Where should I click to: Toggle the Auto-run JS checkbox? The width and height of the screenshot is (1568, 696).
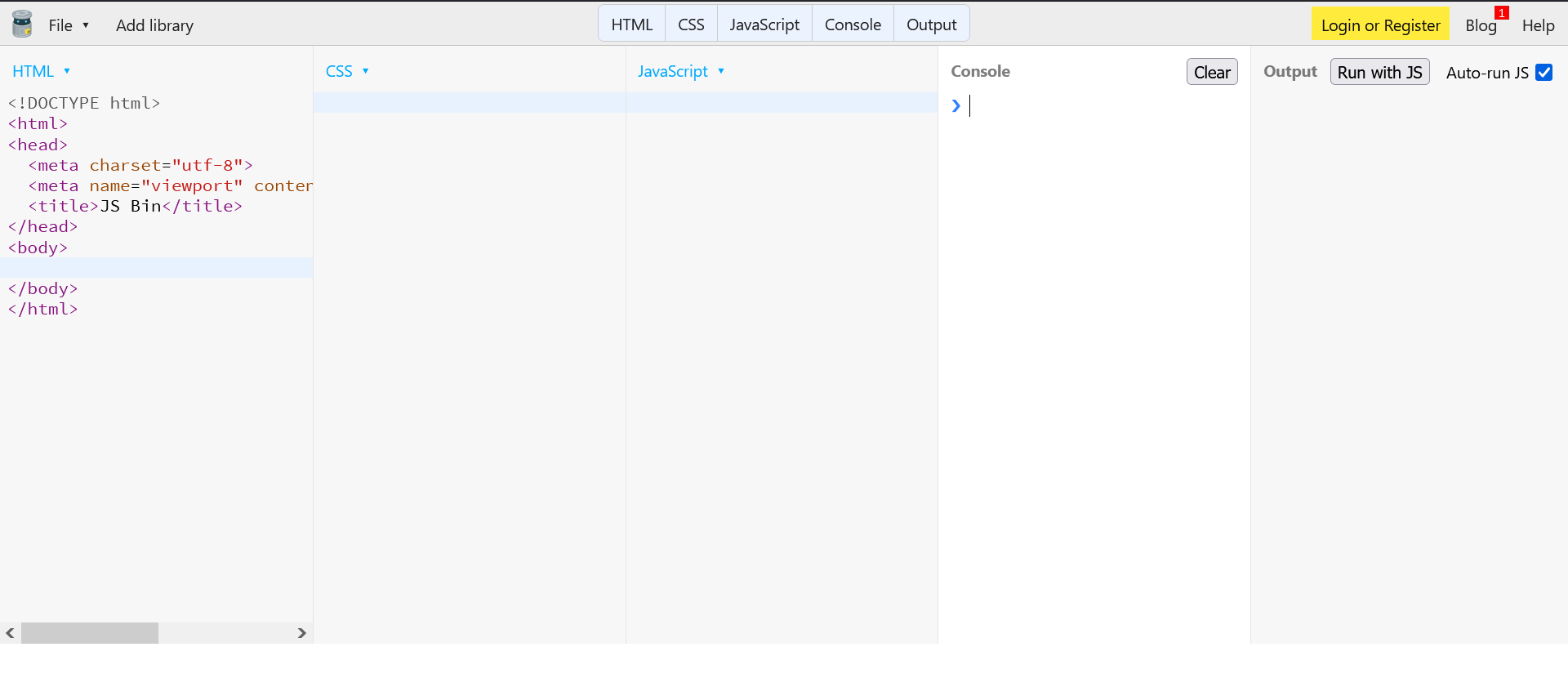pos(1543,72)
